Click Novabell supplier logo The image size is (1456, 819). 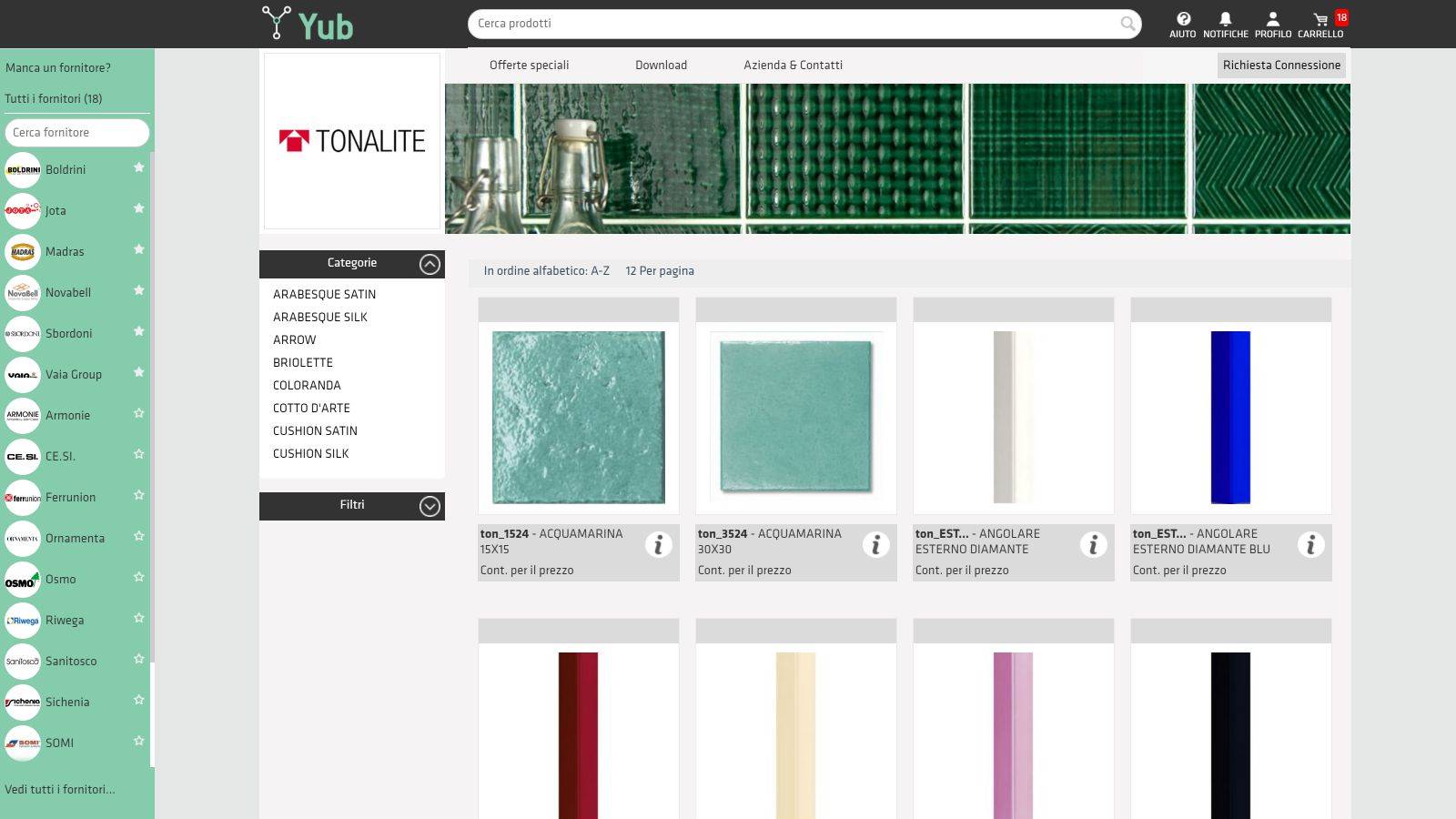[23, 293]
